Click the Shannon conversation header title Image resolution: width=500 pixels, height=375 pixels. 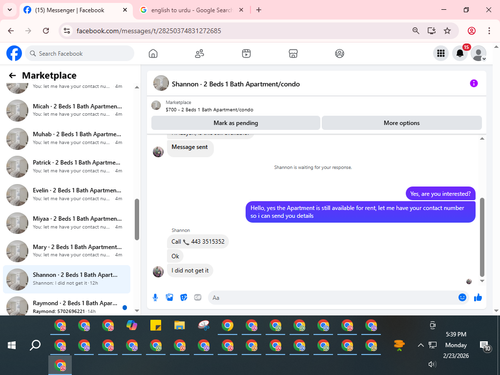(236, 84)
